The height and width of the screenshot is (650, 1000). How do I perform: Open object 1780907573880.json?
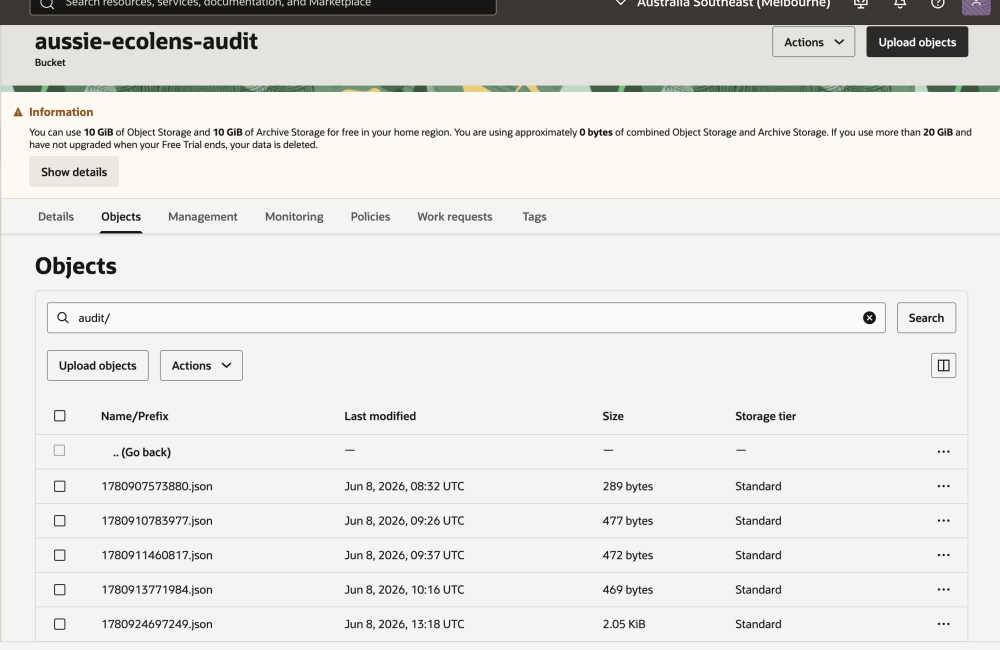click(157, 486)
